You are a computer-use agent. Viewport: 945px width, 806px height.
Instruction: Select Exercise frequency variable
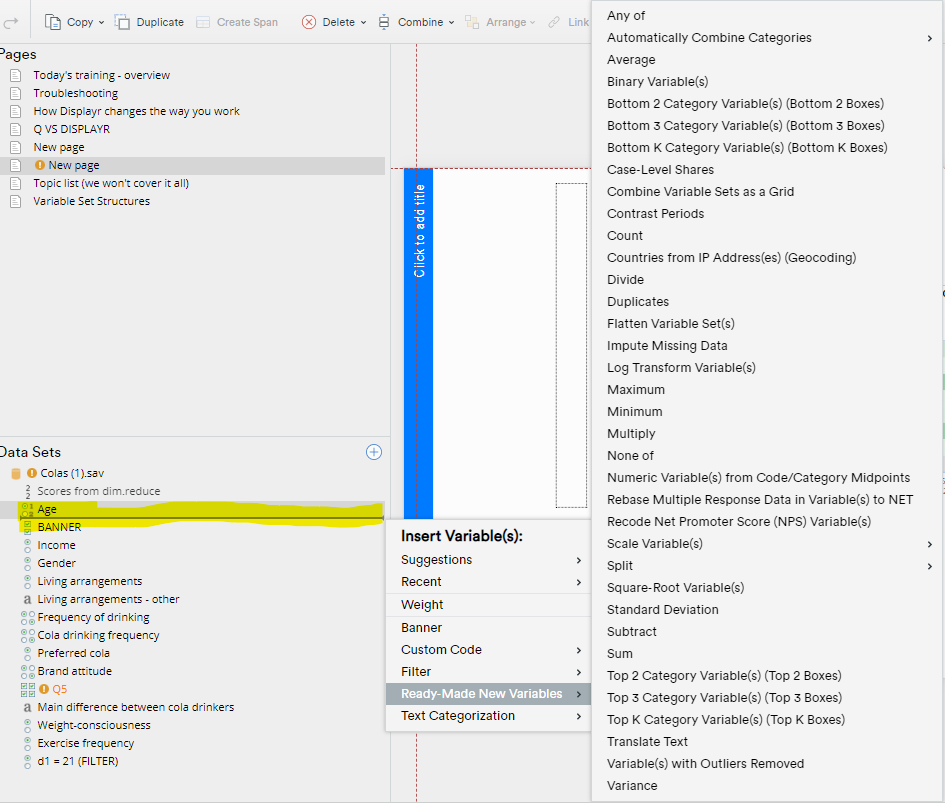coord(86,743)
